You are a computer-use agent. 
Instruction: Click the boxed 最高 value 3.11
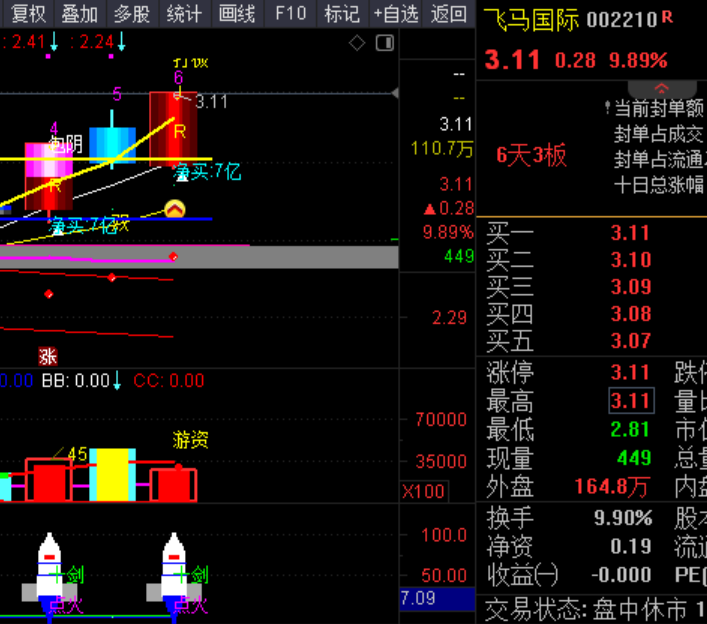point(631,400)
